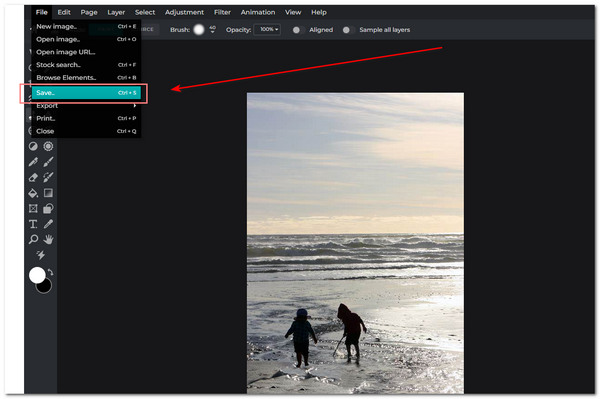Viewport: 600px width, 399px height.
Task: Open the Brush size 40 dropdown
Action: click(213, 29)
